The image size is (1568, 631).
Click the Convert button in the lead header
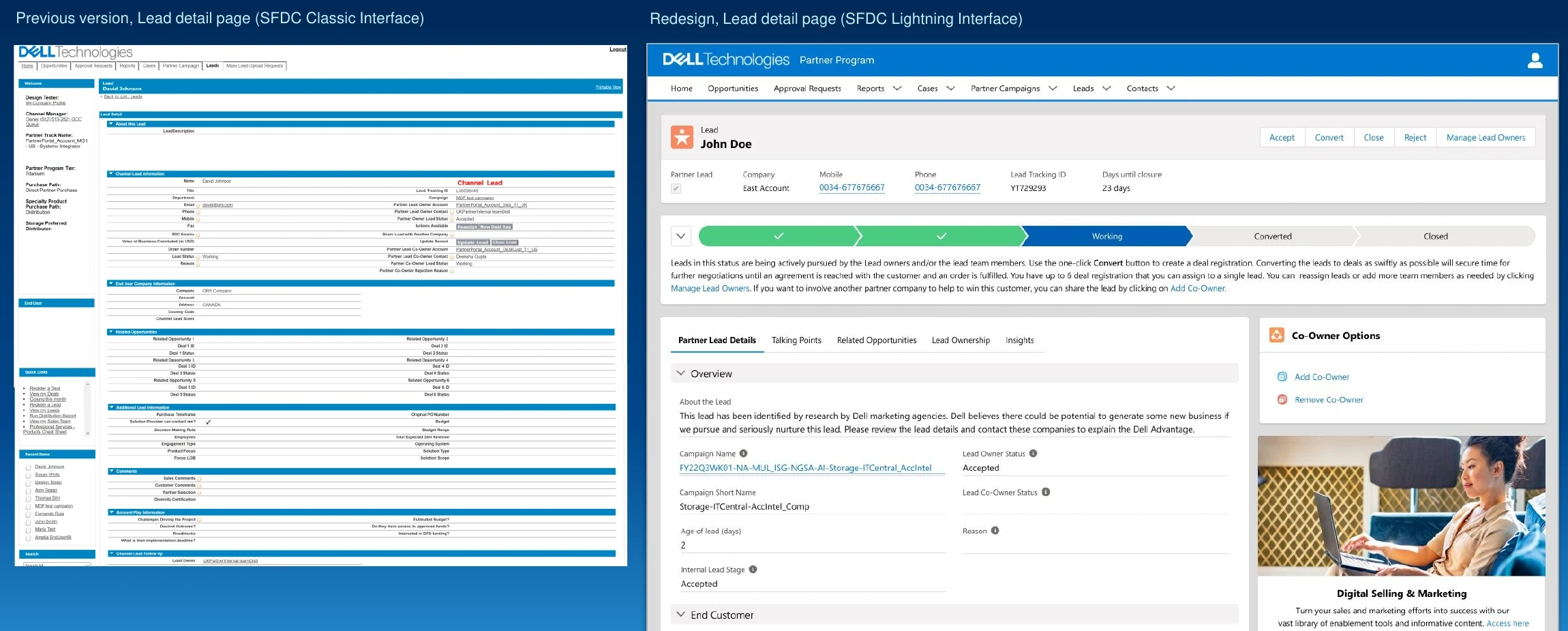pos(1329,137)
